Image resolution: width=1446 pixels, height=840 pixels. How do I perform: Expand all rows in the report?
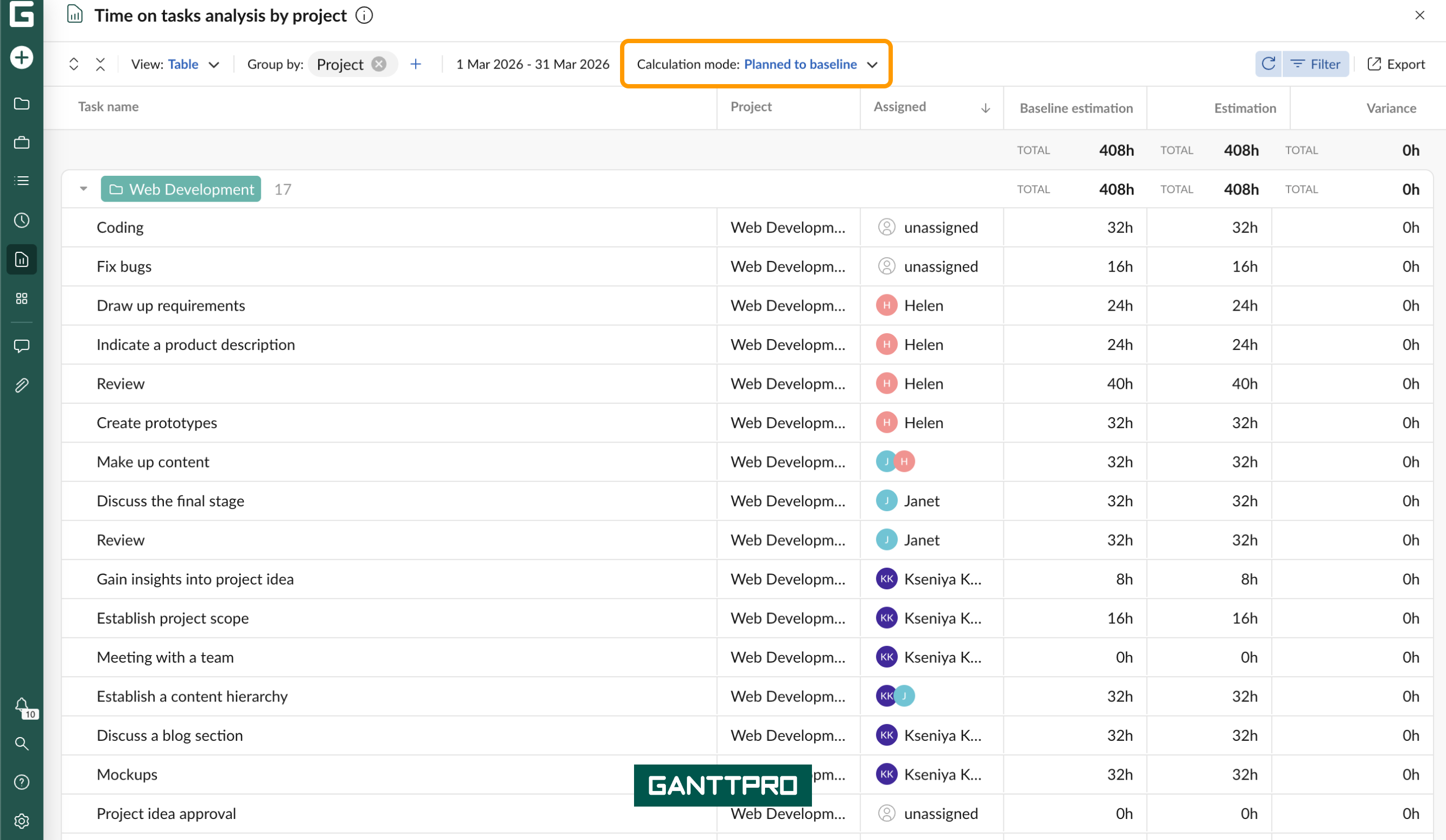[73, 64]
